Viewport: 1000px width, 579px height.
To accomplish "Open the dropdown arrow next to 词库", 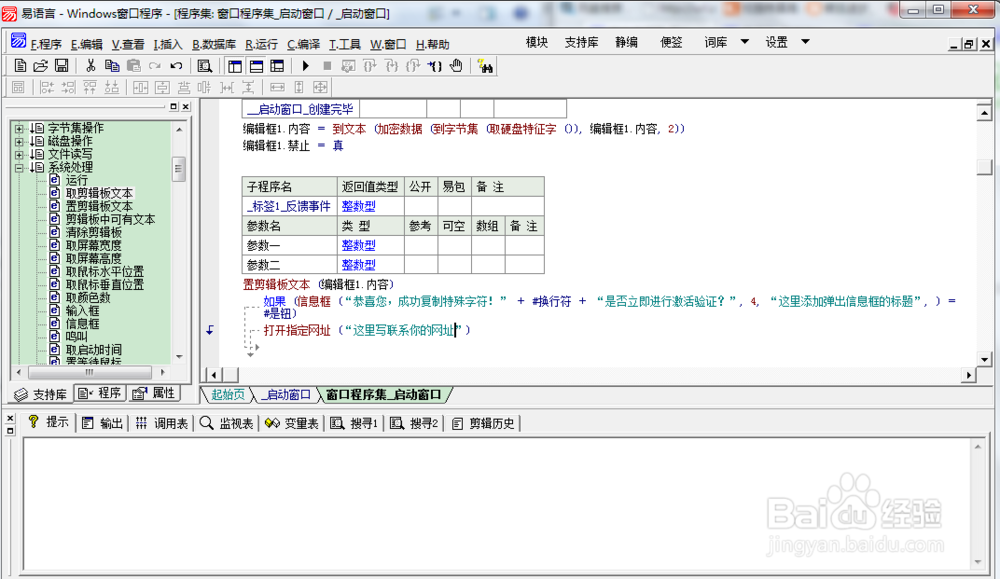I will pyautogui.click(x=744, y=42).
